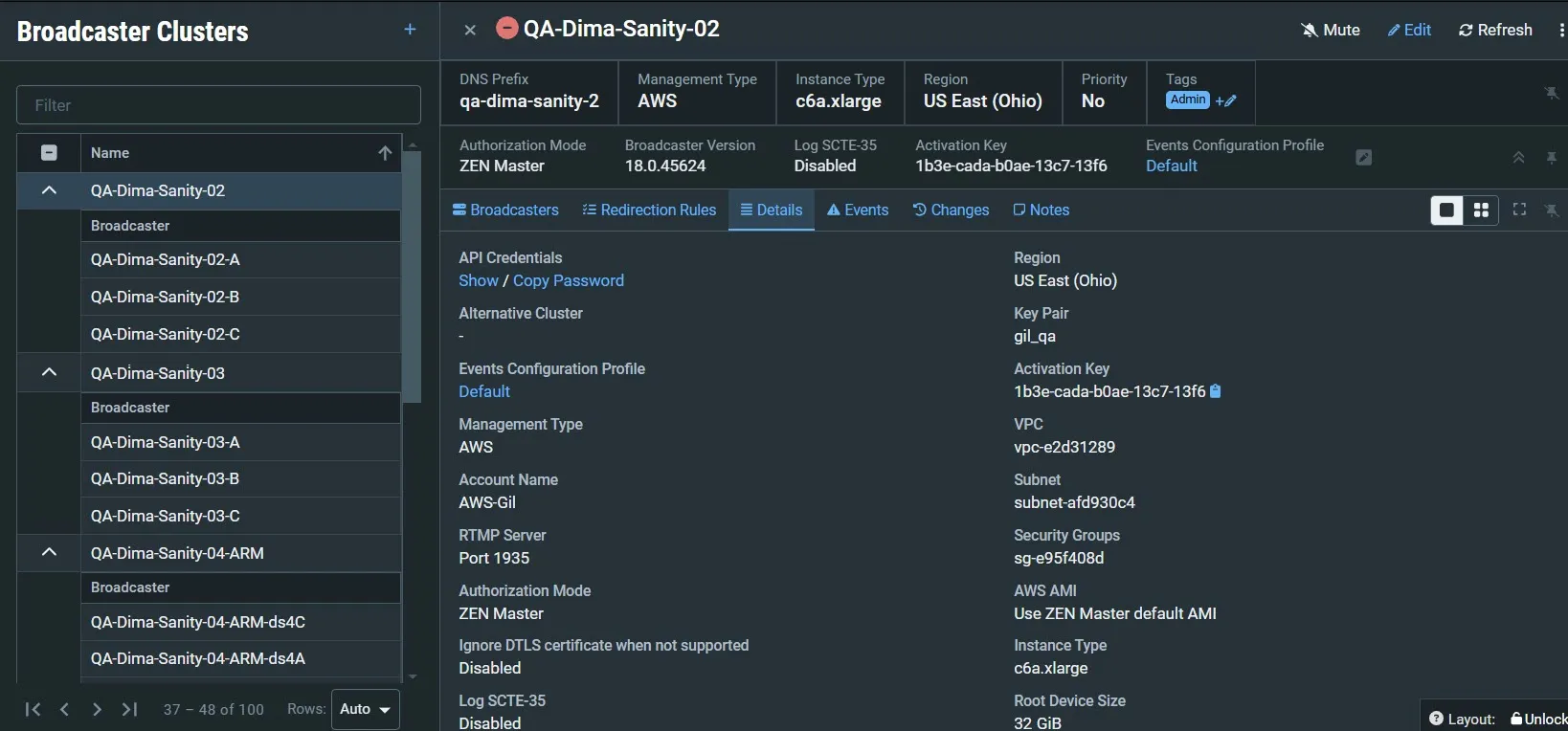
Task: Click edit icon beside summary Events Configuration Profile
Action: [x=1364, y=157]
